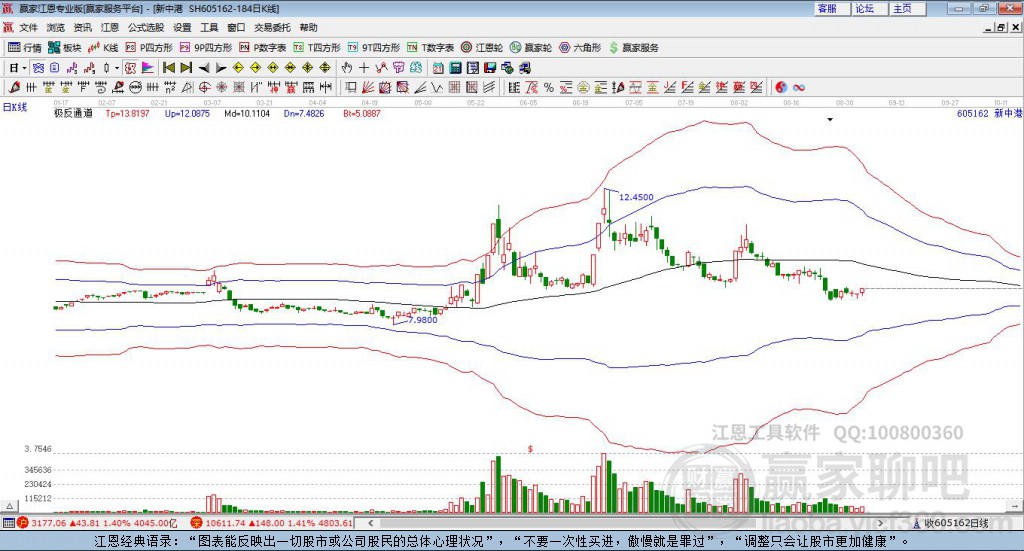1024x551 pixels.
Task: Open the P数字表 tool
Action: tap(263, 48)
